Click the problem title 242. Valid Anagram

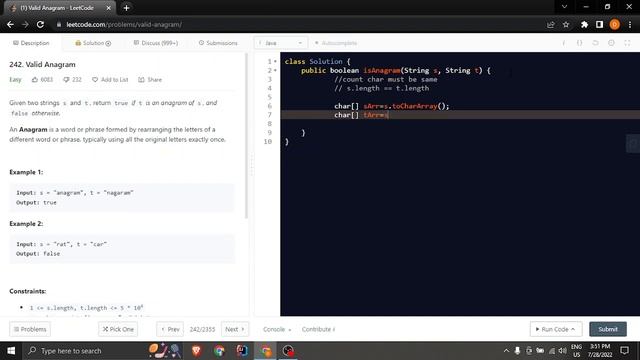click(x=42, y=64)
